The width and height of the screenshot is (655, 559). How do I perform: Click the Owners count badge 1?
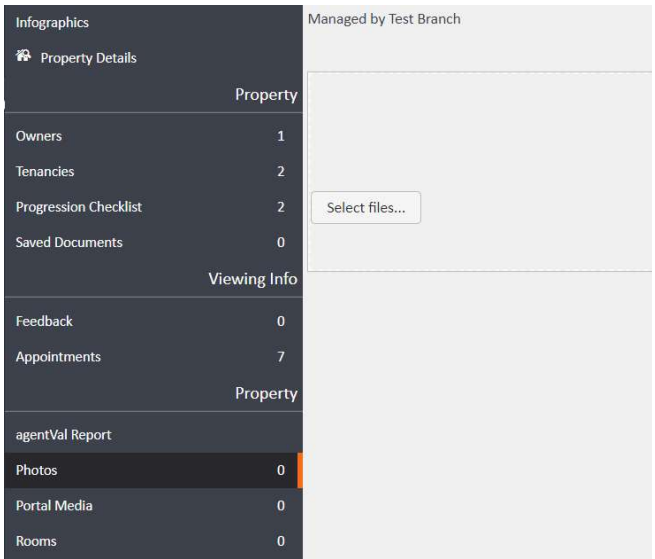click(281, 135)
